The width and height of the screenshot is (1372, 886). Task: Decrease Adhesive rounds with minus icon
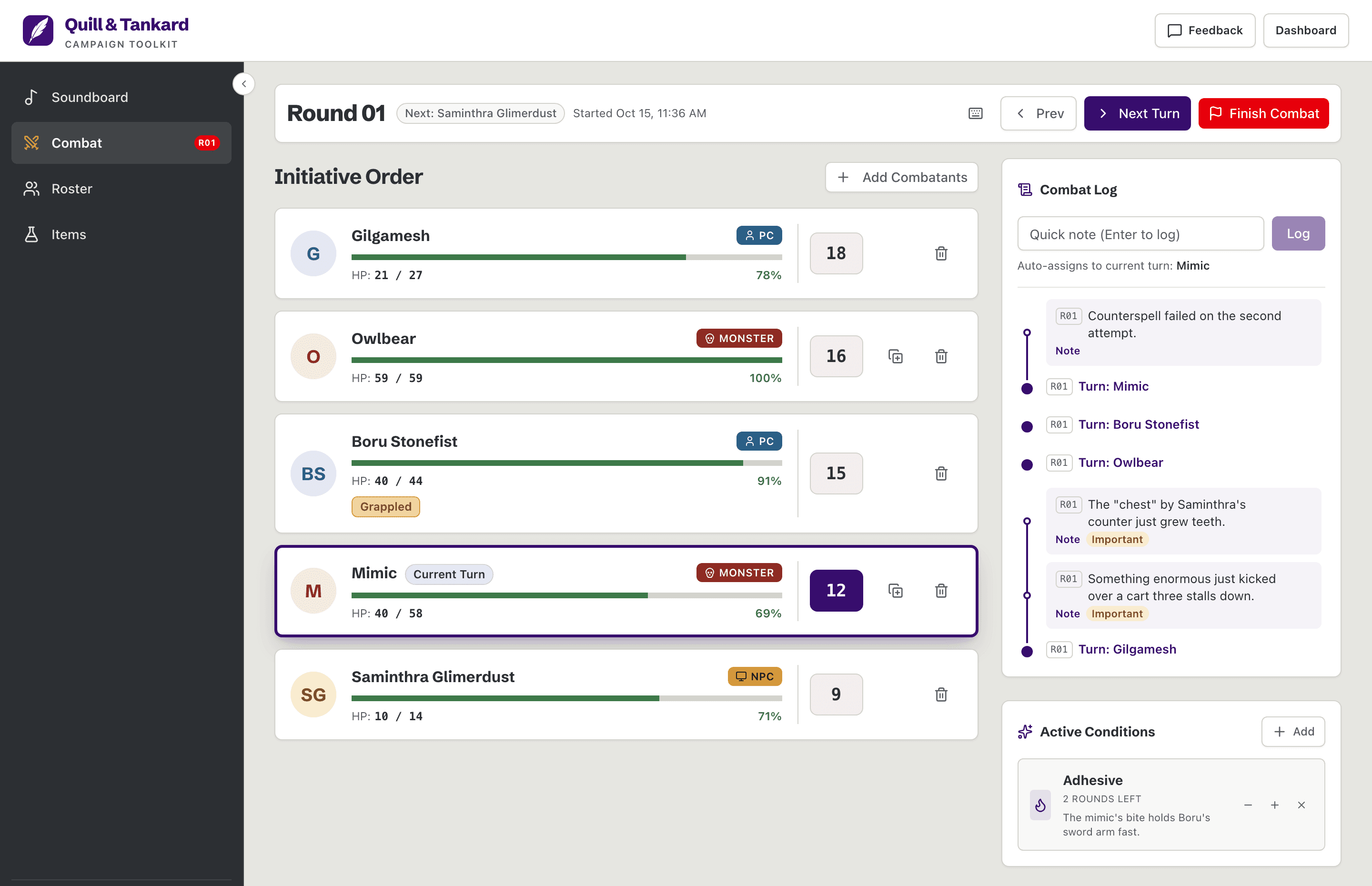[x=1248, y=805]
